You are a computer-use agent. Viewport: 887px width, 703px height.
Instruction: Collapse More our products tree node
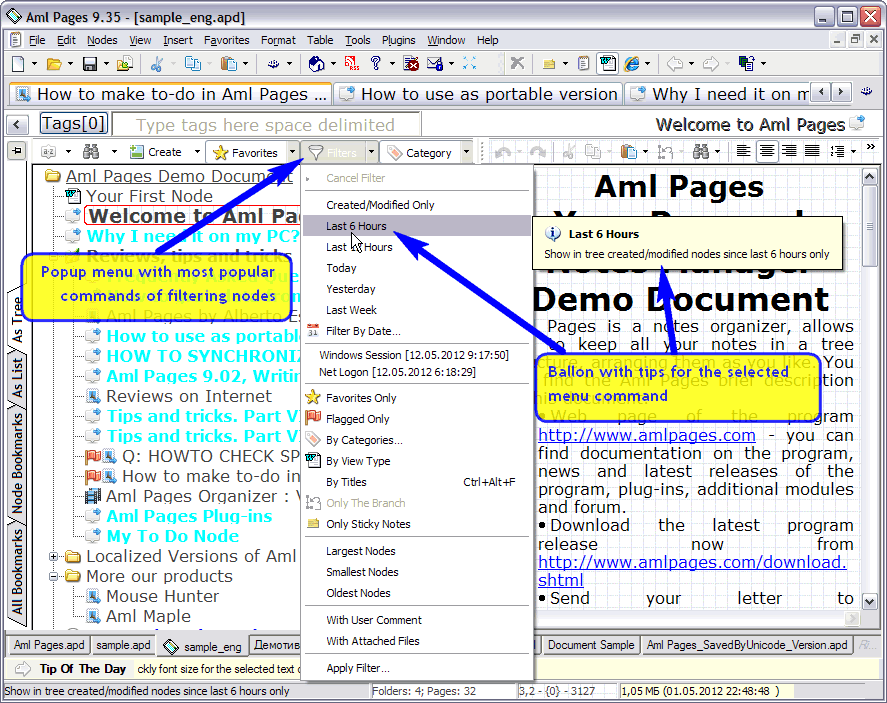54,576
